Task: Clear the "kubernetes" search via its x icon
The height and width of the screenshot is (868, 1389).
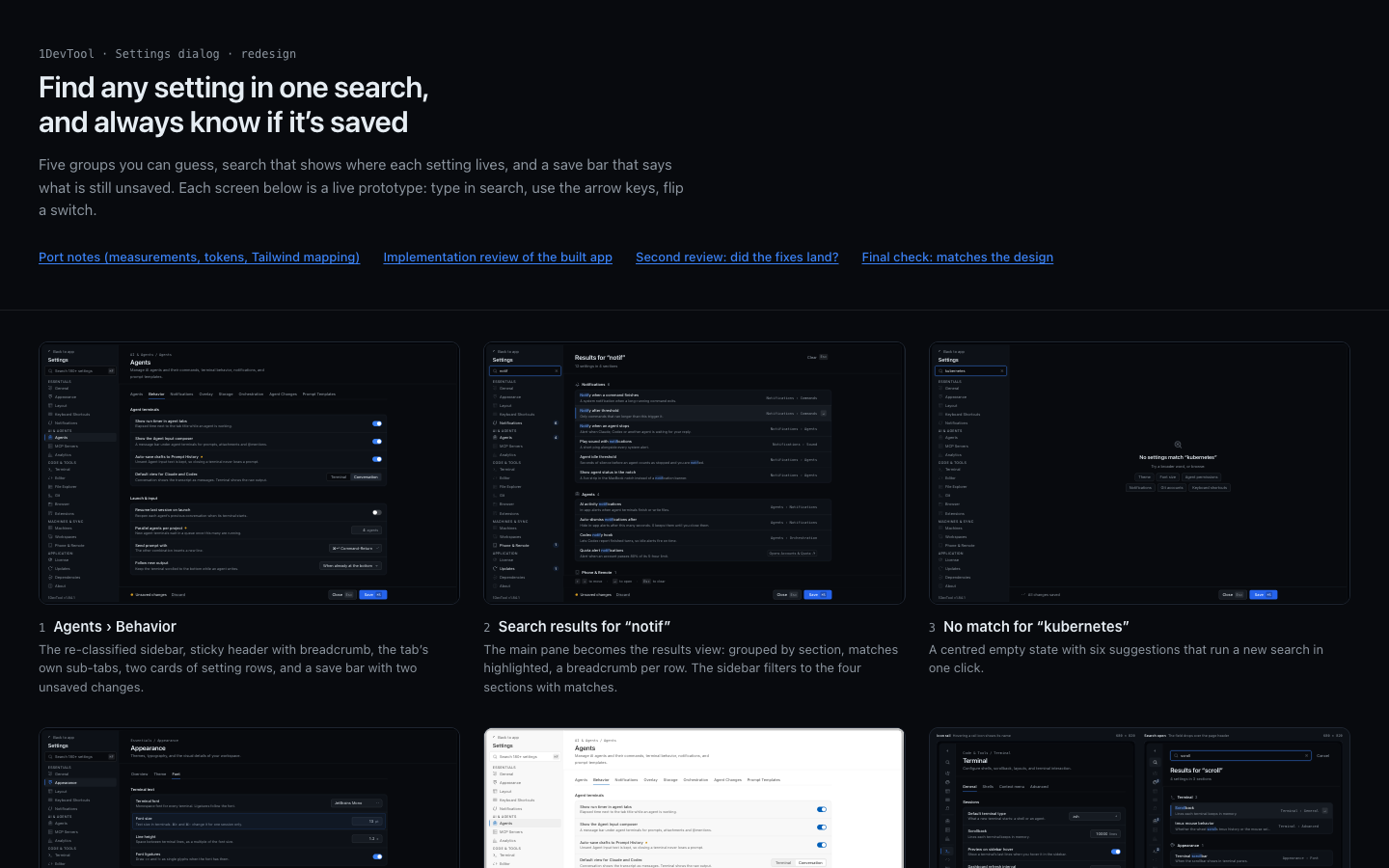Action: click(1002, 370)
